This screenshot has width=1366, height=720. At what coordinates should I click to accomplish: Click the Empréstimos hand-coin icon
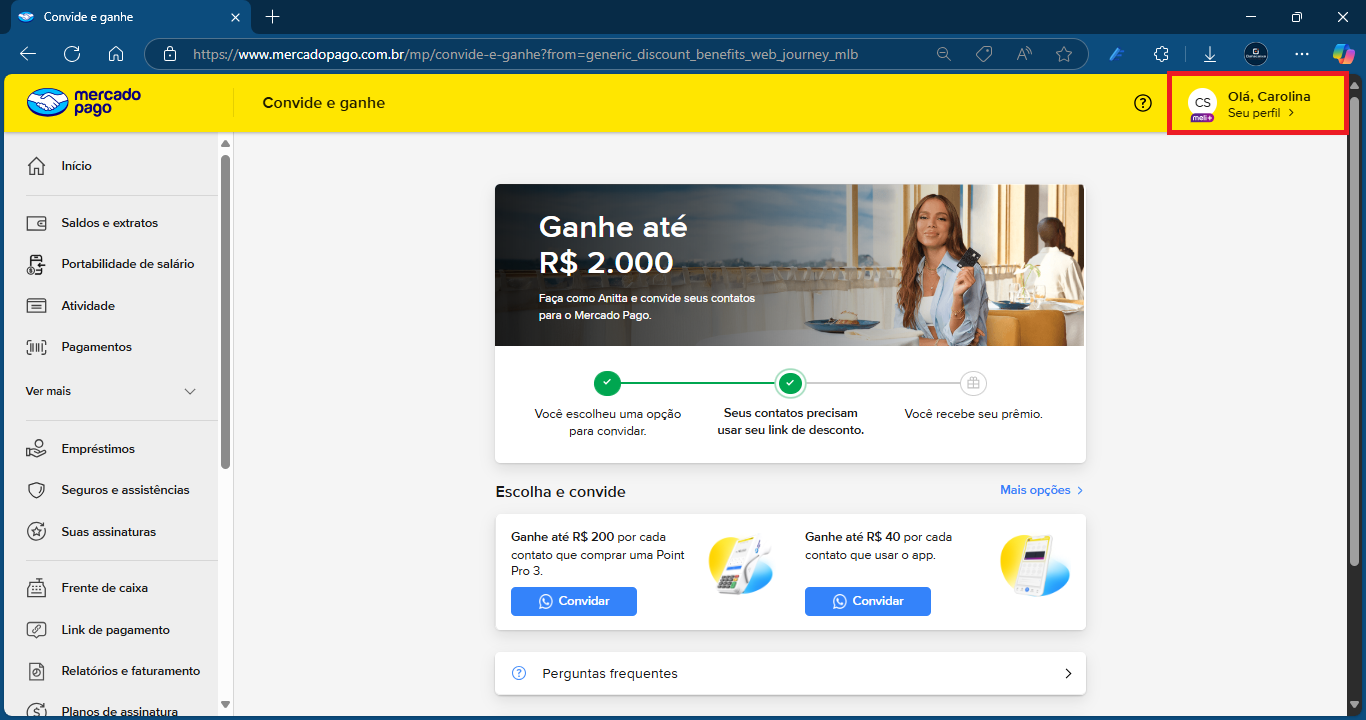coord(37,449)
